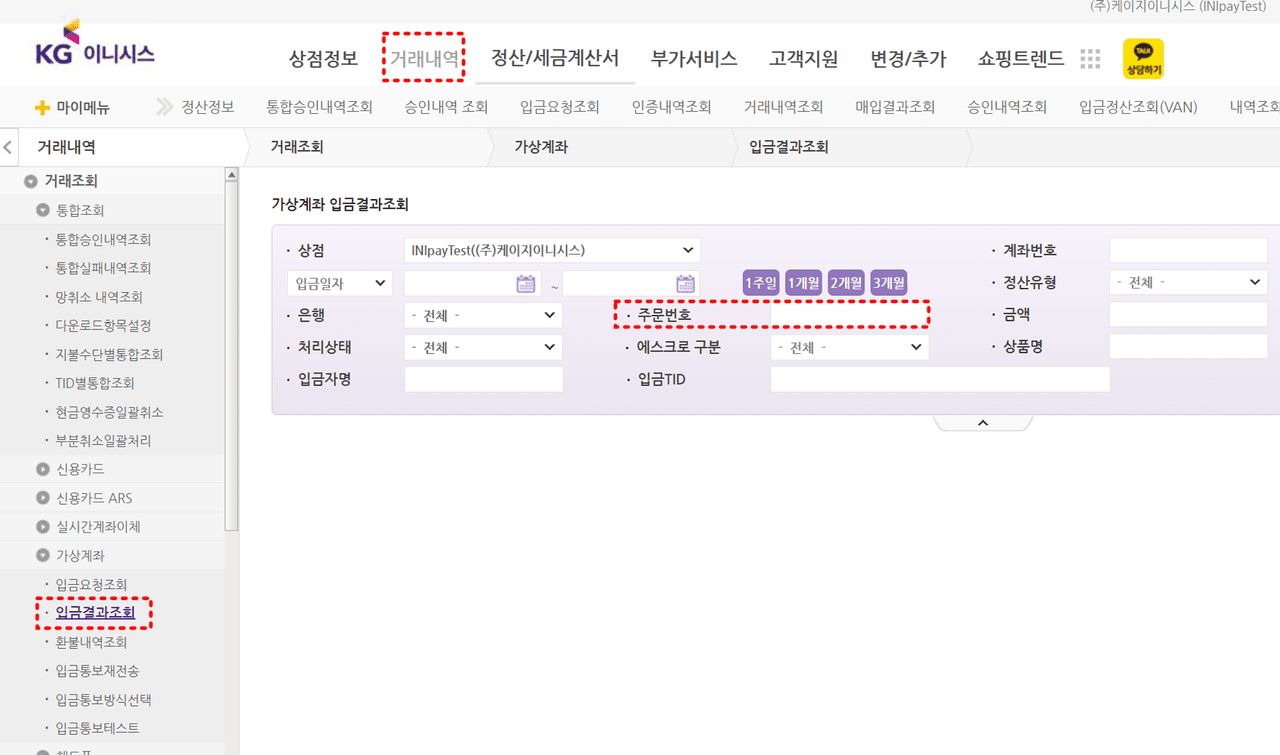This screenshot has height=755, width=1280.
Task: Collapse the left sidebar with arrow
Action: click(9, 148)
